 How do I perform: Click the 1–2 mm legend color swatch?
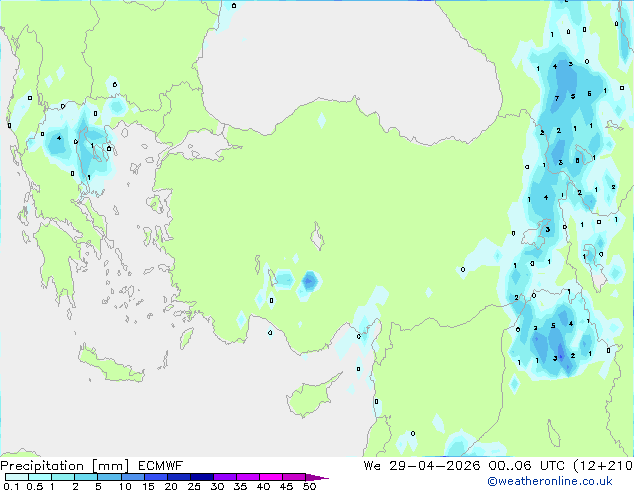coord(63,477)
